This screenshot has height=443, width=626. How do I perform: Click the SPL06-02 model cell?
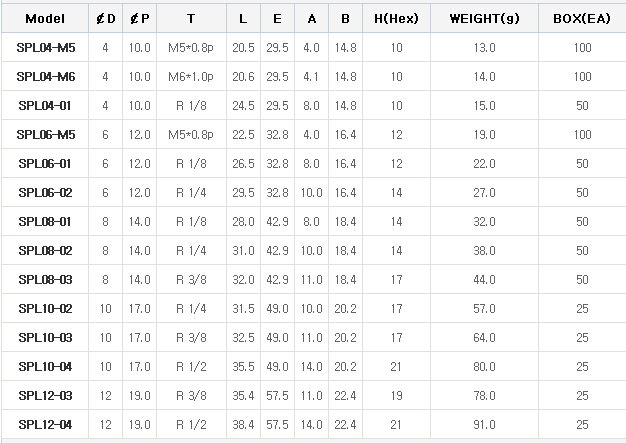click(x=45, y=192)
